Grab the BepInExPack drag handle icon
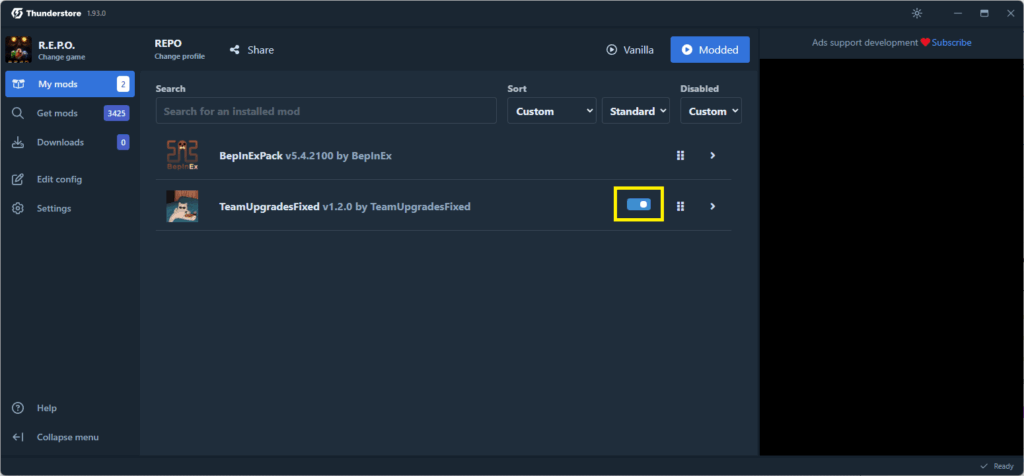The width and height of the screenshot is (1024, 476). tap(680, 155)
